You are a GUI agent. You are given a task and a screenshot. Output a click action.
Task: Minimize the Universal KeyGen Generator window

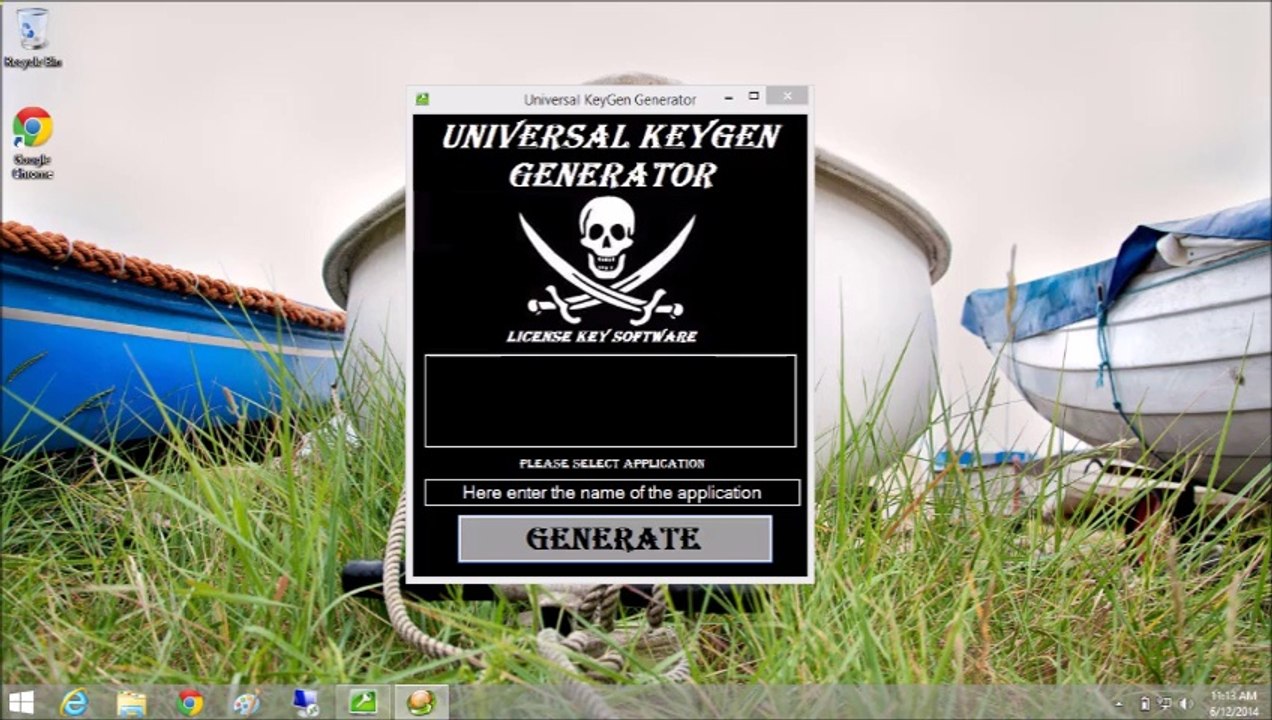click(x=728, y=97)
